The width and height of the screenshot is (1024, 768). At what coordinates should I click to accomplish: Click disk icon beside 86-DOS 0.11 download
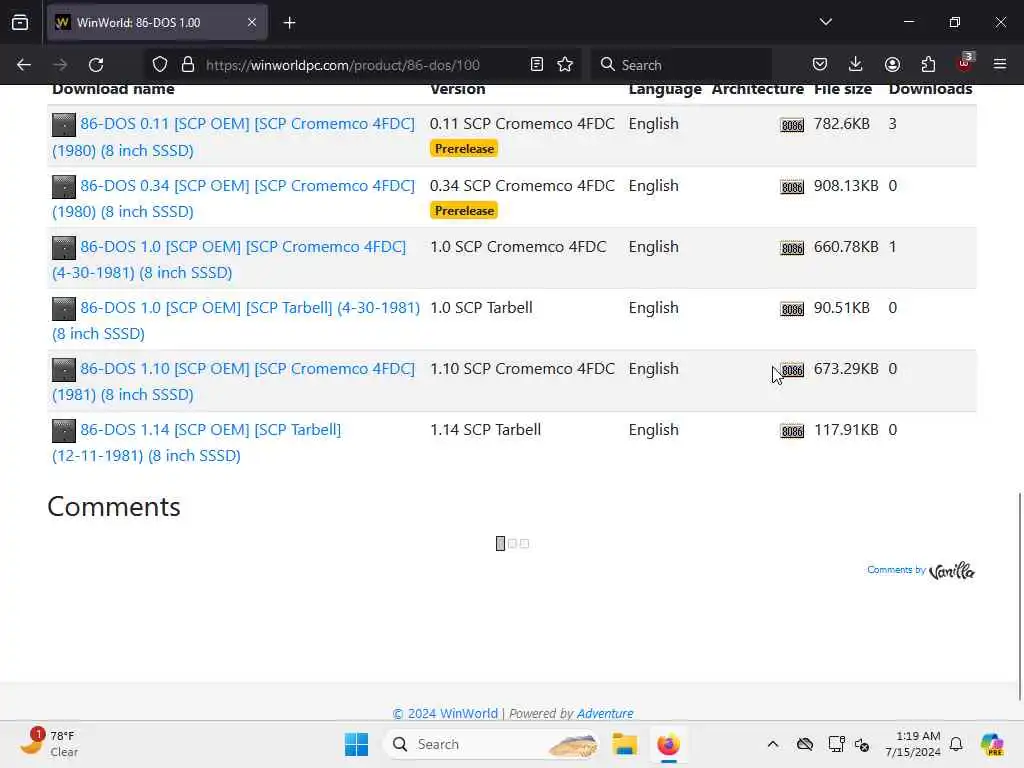pyautogui.click(x=64, y=125)
